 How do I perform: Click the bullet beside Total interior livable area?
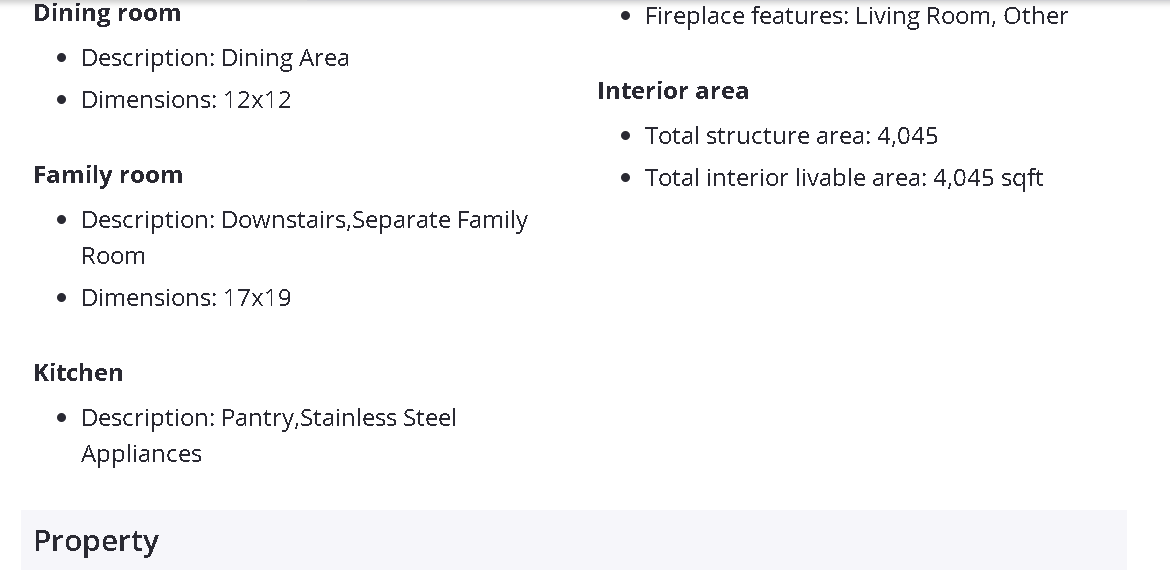(x=626, y=179)
